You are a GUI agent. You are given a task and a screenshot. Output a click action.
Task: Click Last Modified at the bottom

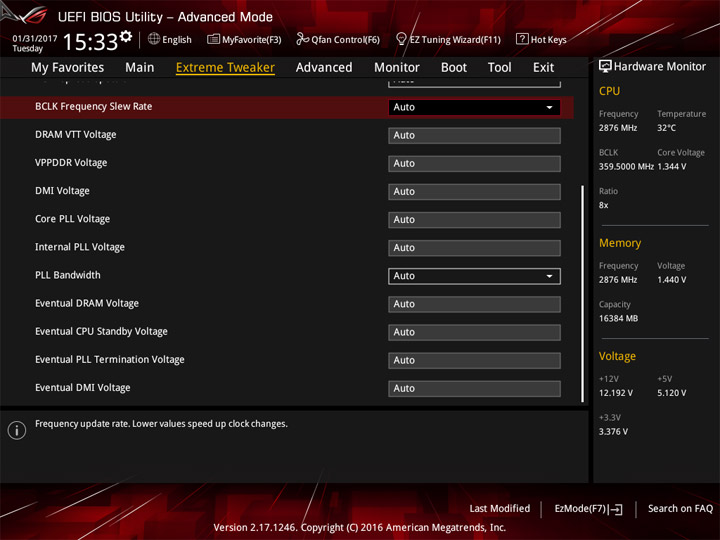click(x=500, y=509)
